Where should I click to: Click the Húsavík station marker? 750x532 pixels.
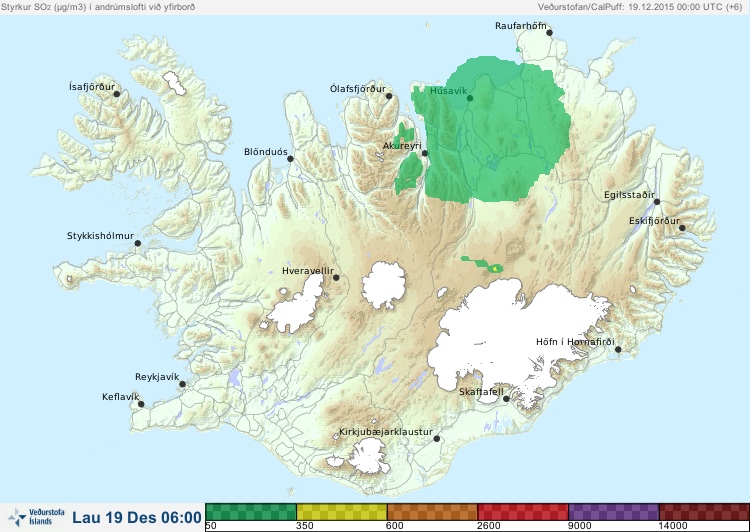point(470,98)
